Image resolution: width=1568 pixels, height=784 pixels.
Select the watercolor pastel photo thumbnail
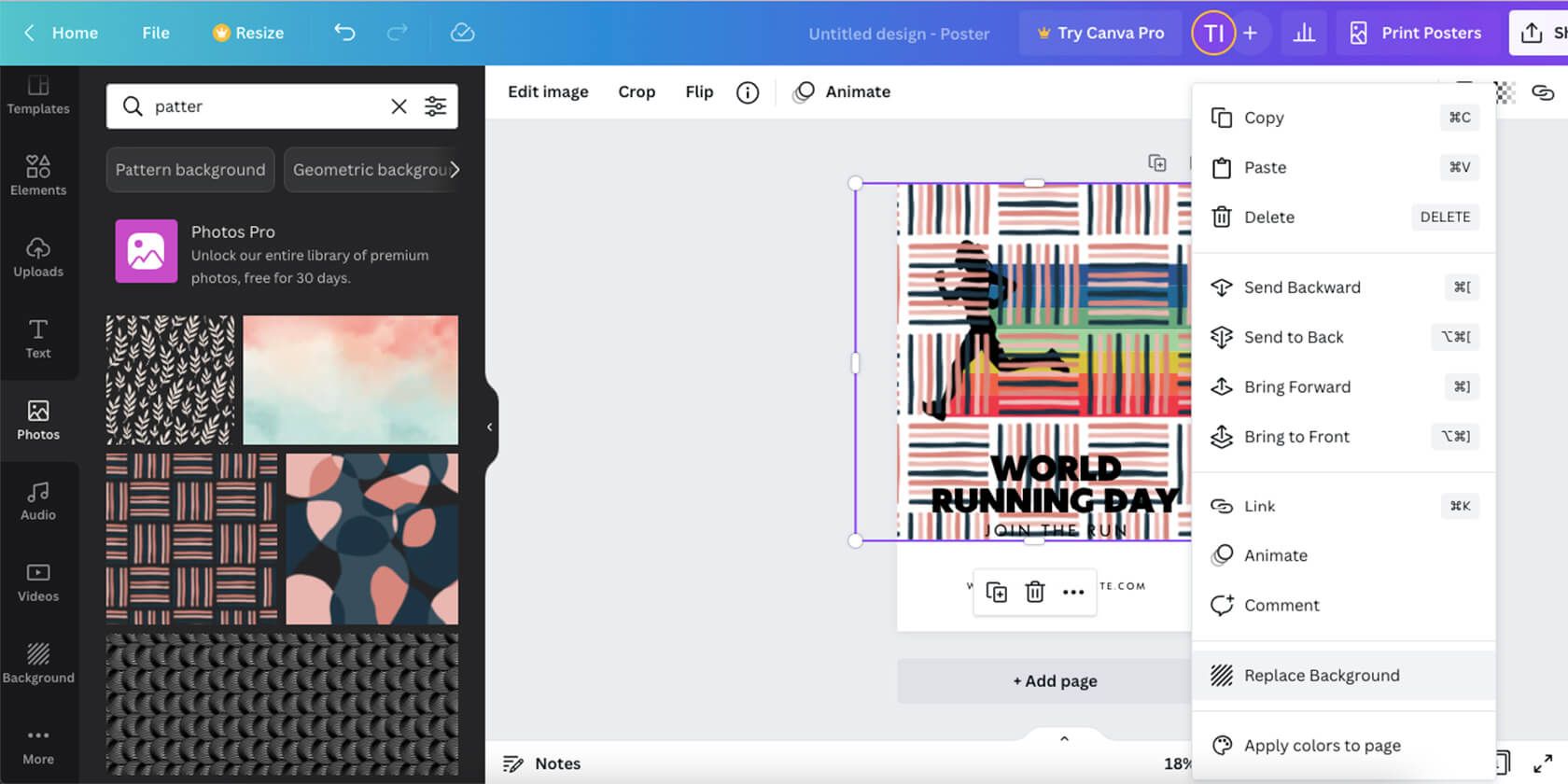(x=351, y=380)
